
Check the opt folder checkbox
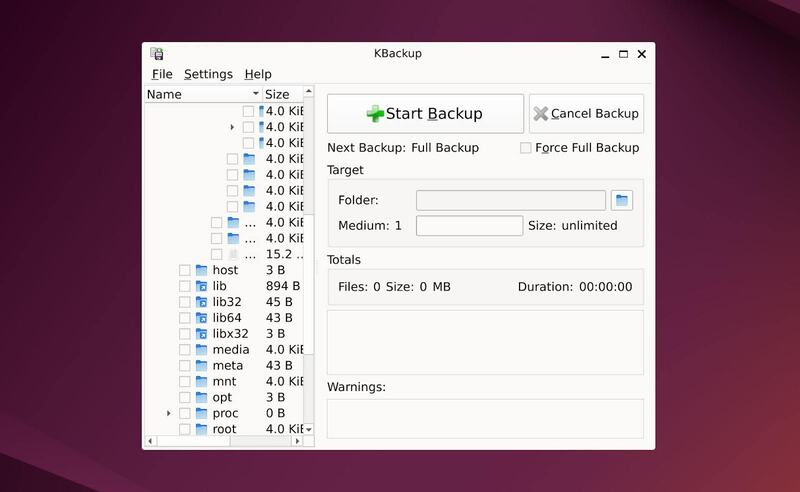click(185, 397)
